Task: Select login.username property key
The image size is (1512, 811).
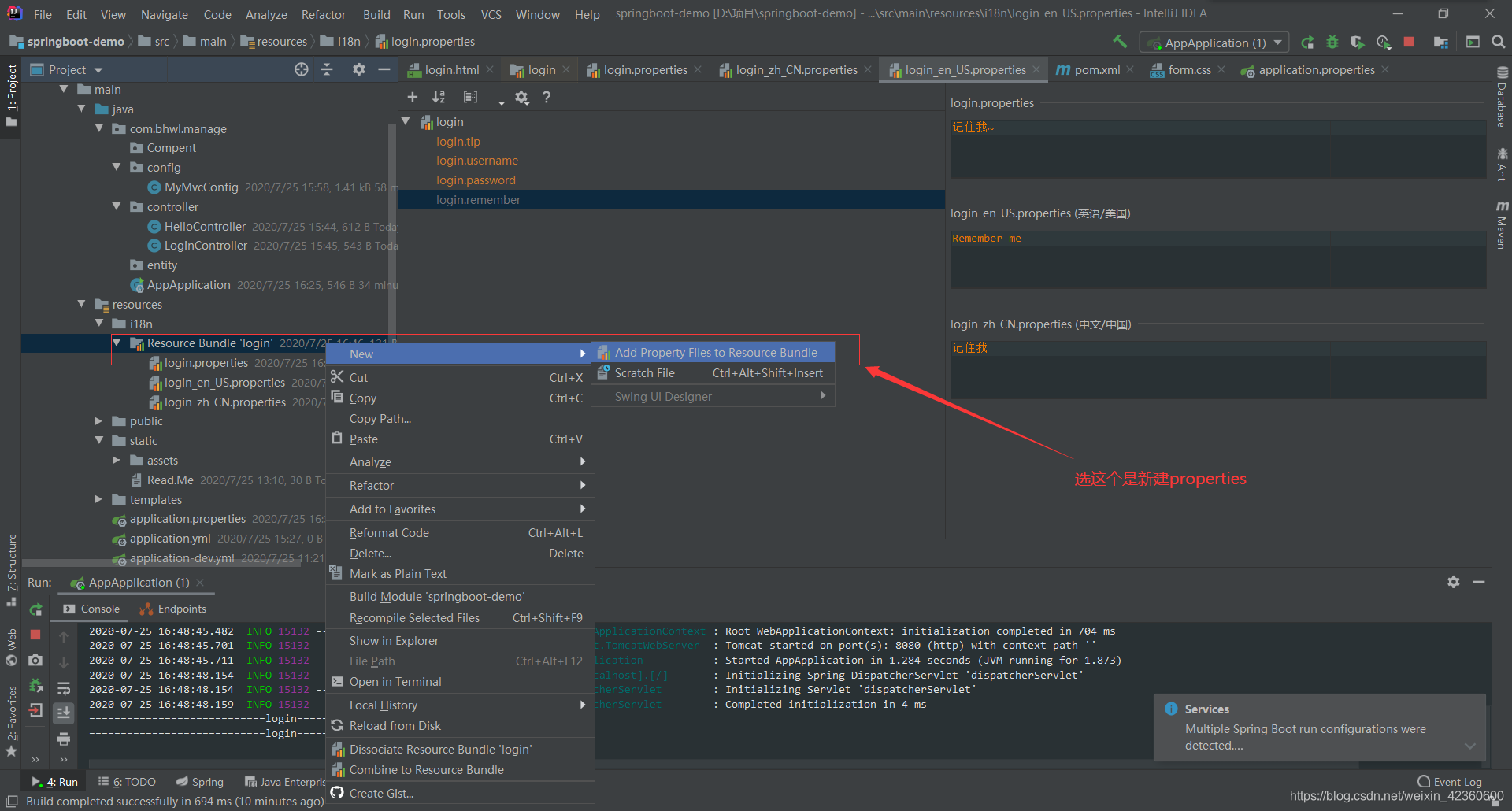Action: tap(477, 161)
